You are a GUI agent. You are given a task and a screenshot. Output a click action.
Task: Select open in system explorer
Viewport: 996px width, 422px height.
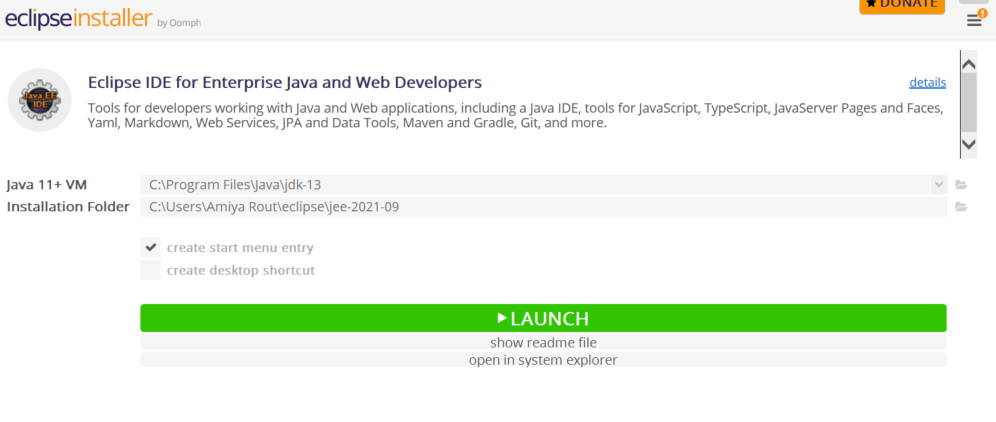[543, 360]
